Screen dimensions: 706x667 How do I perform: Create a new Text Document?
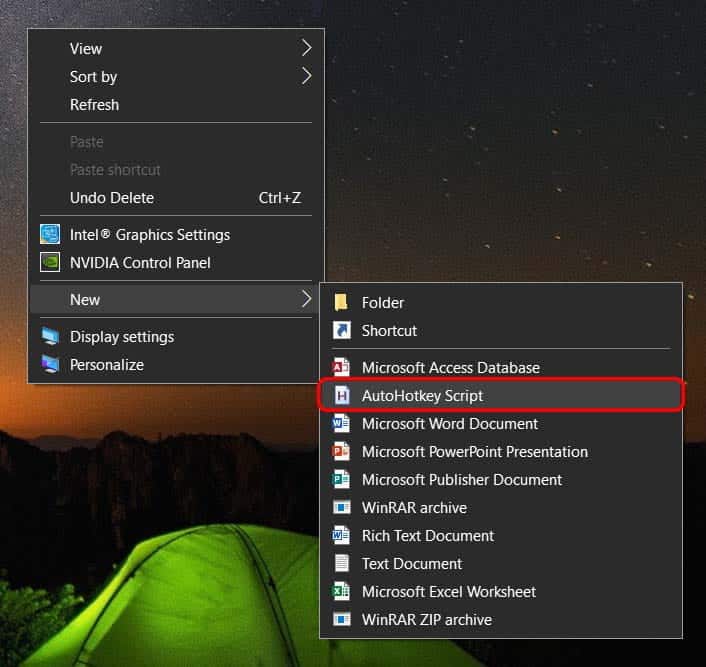coord(501,563)
